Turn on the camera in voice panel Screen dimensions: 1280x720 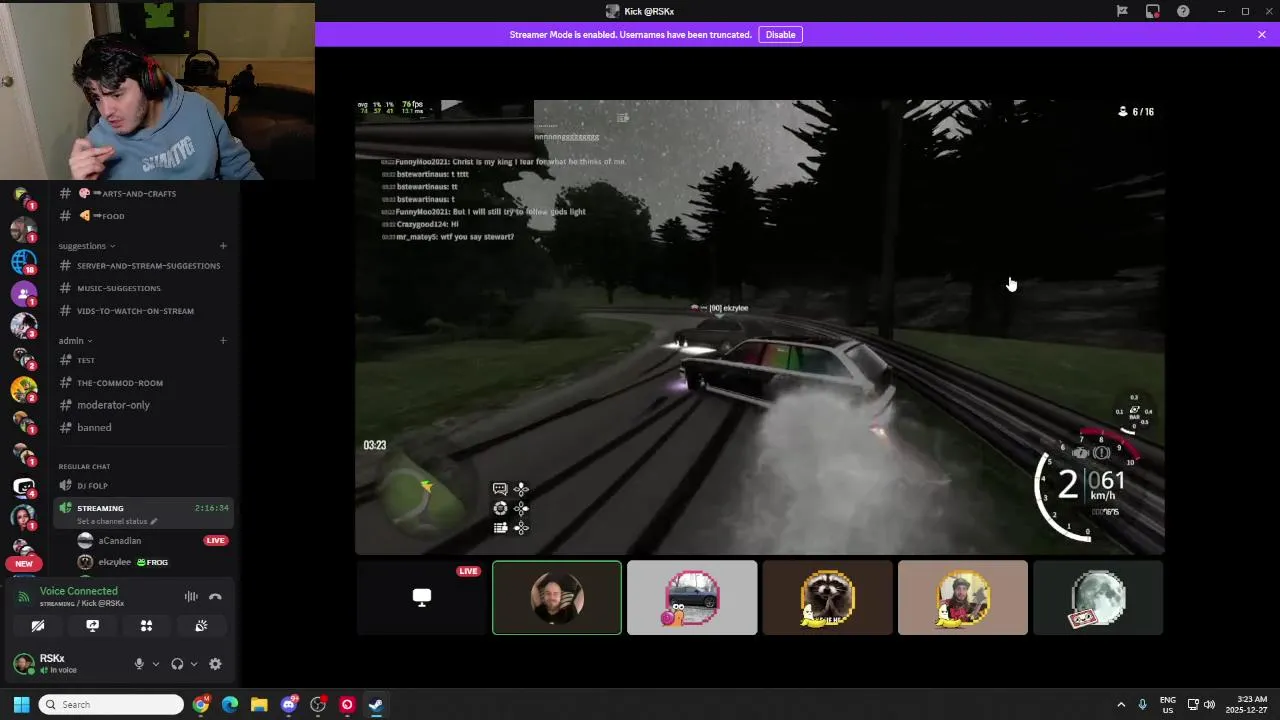[38, 626]
